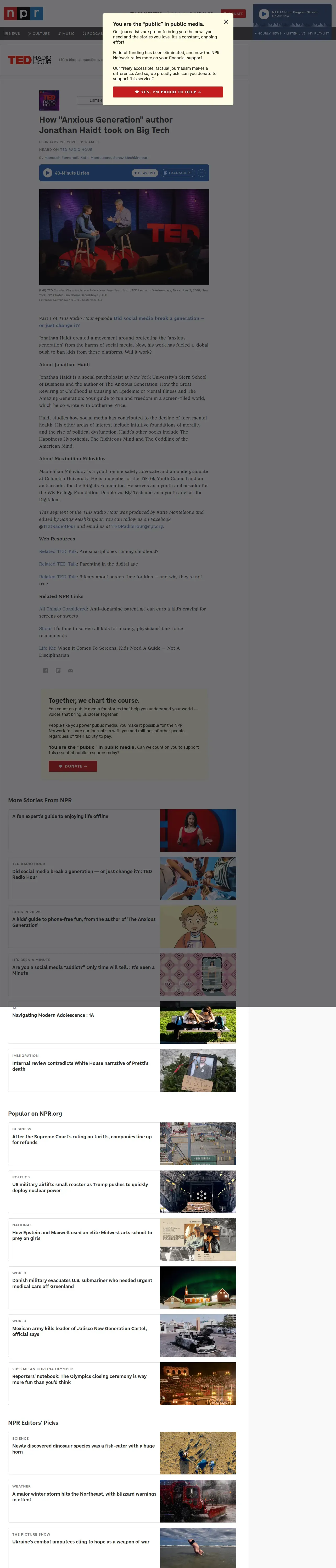Open the more options ellipsis in audio bar

201,173
